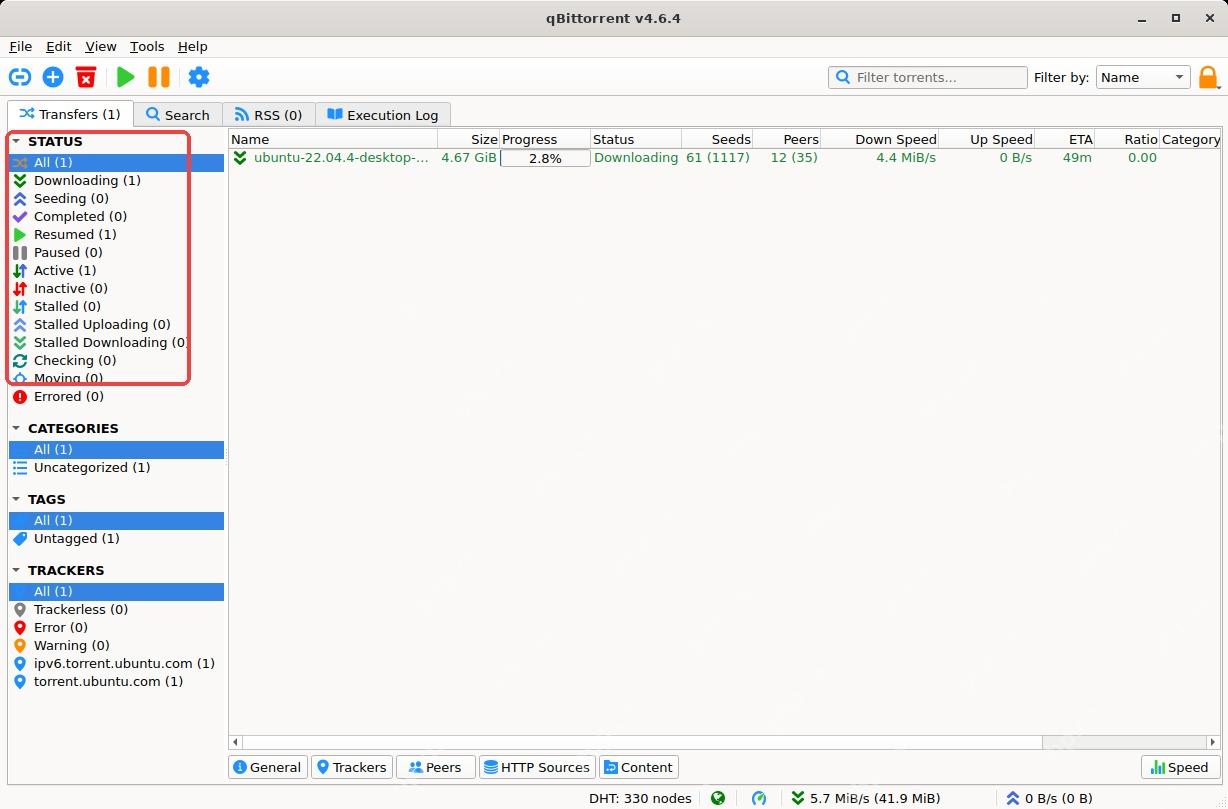
Task: Toggle alternative speed limits gauge icon
Action: (x=759, y=798)
